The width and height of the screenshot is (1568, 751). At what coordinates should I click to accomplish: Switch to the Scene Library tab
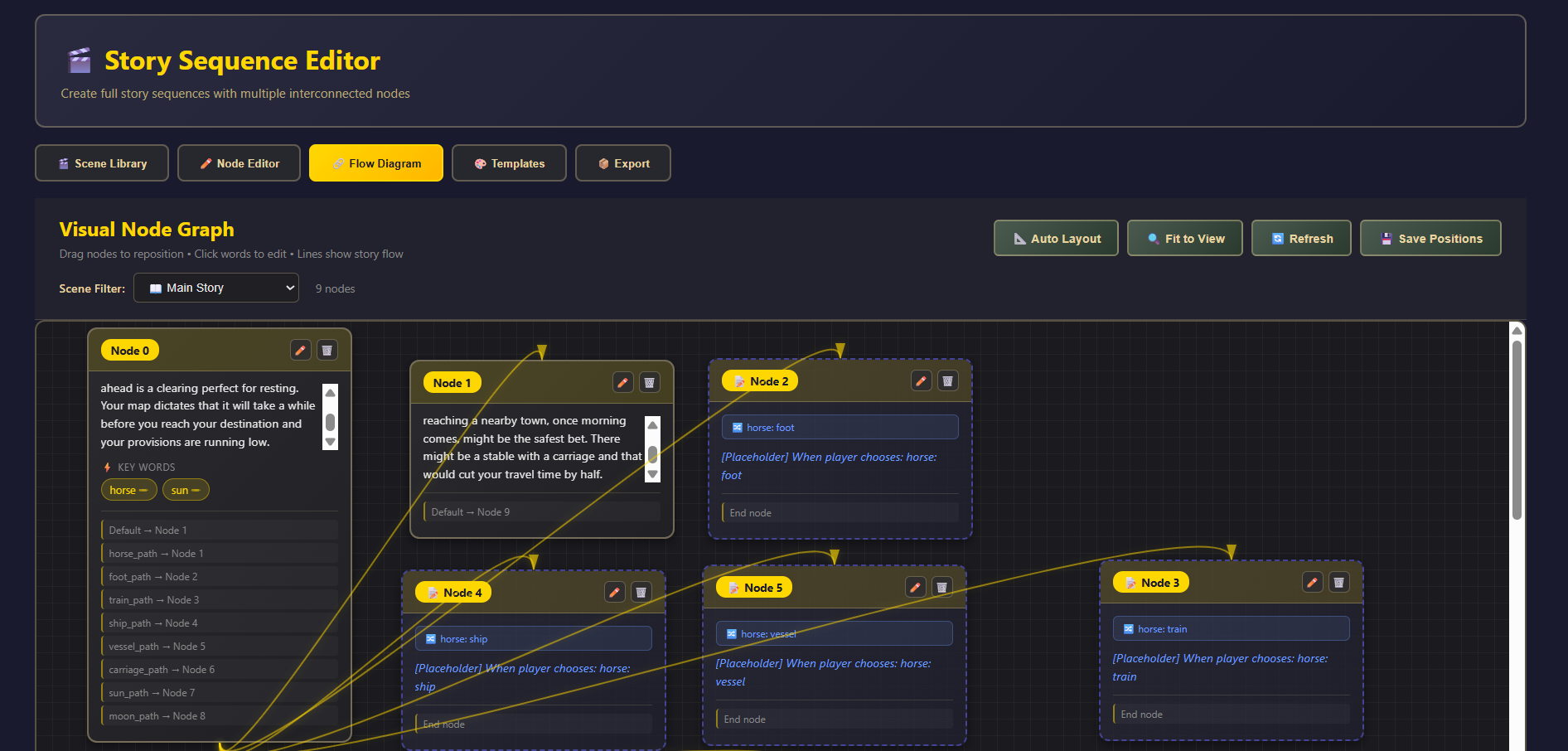point(102,163)
